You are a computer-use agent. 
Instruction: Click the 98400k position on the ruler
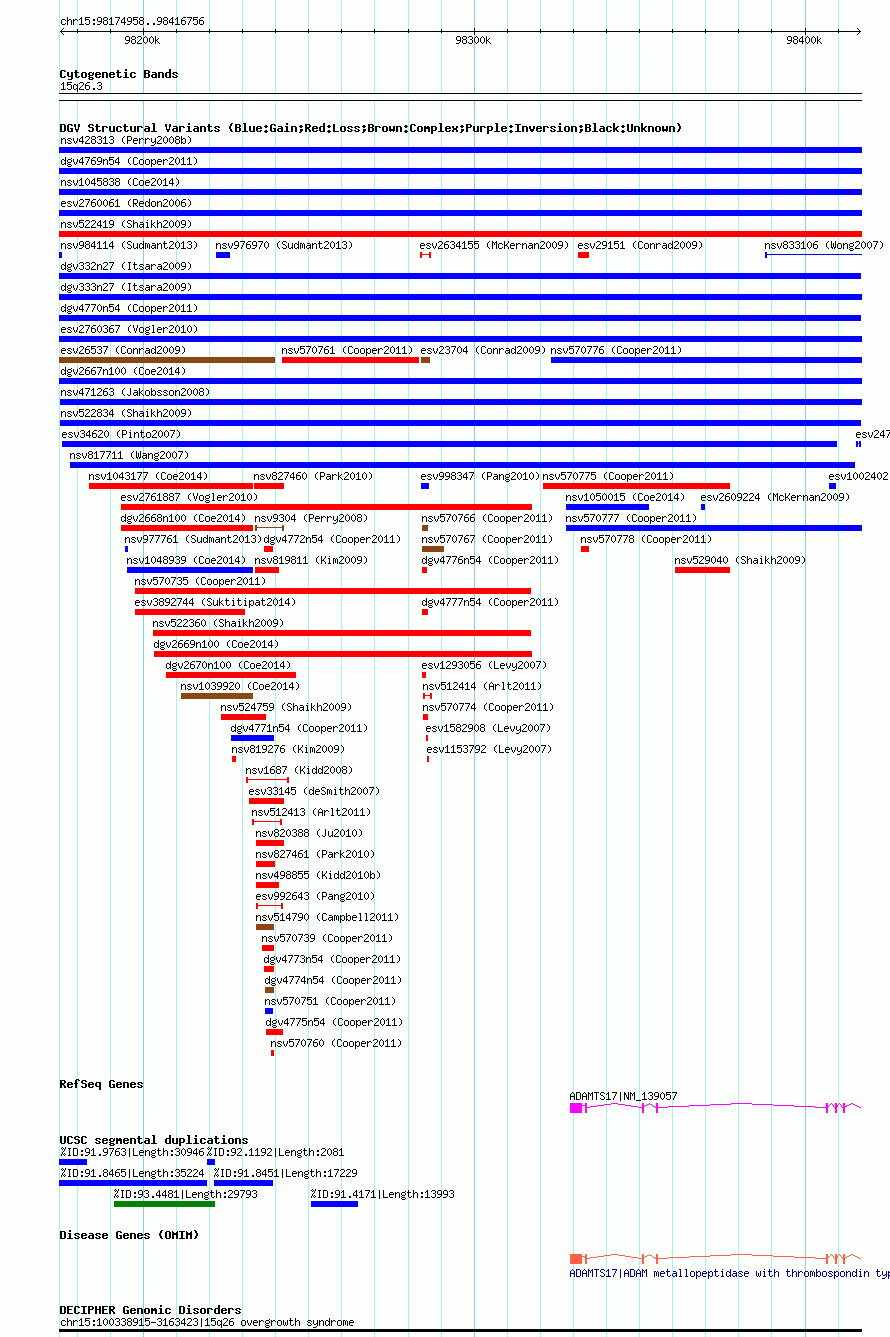[x=804, y=40]
